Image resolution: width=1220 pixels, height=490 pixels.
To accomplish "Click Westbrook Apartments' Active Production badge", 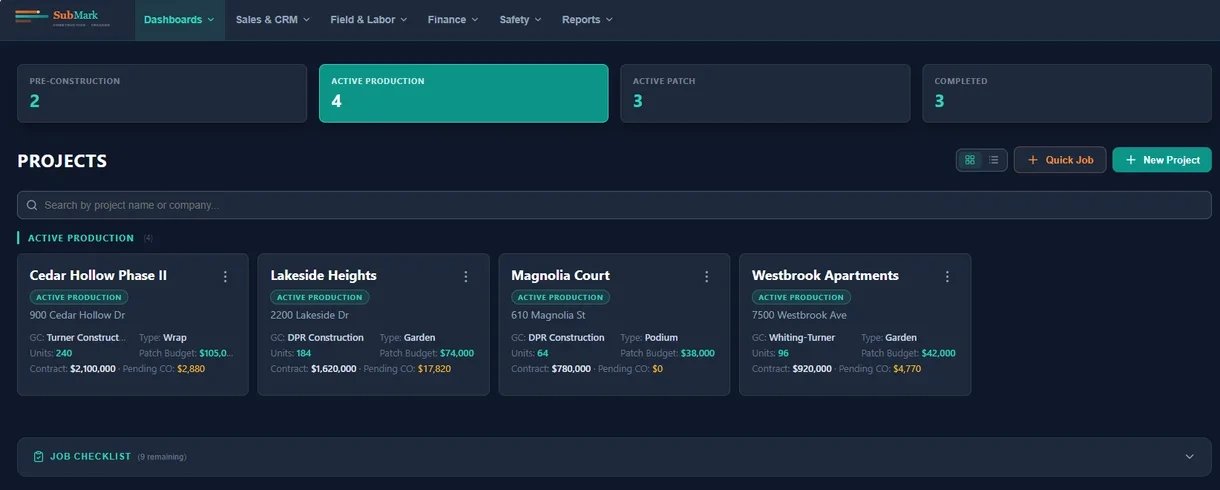I will coord(801,297).
